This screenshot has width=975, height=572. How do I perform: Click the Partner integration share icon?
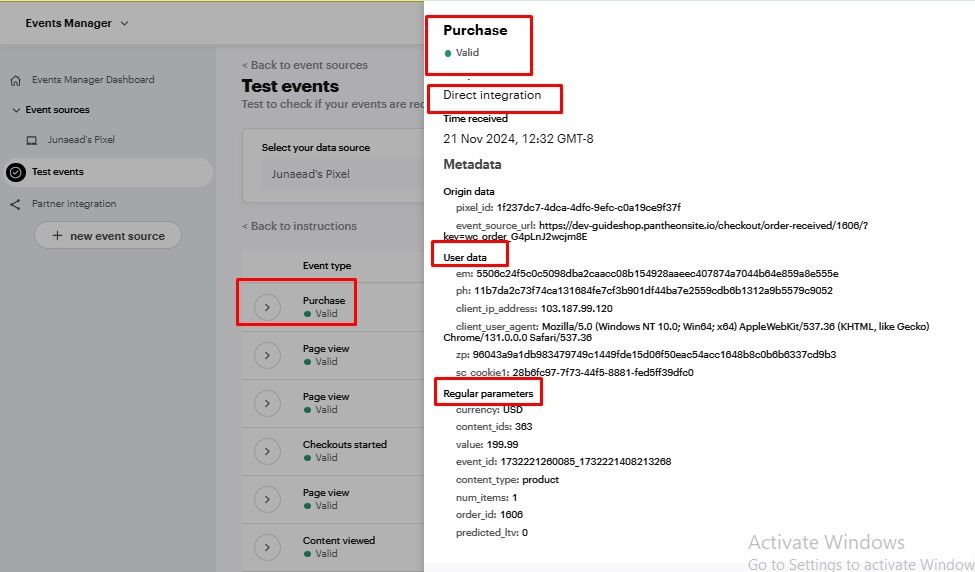(15, 204)
